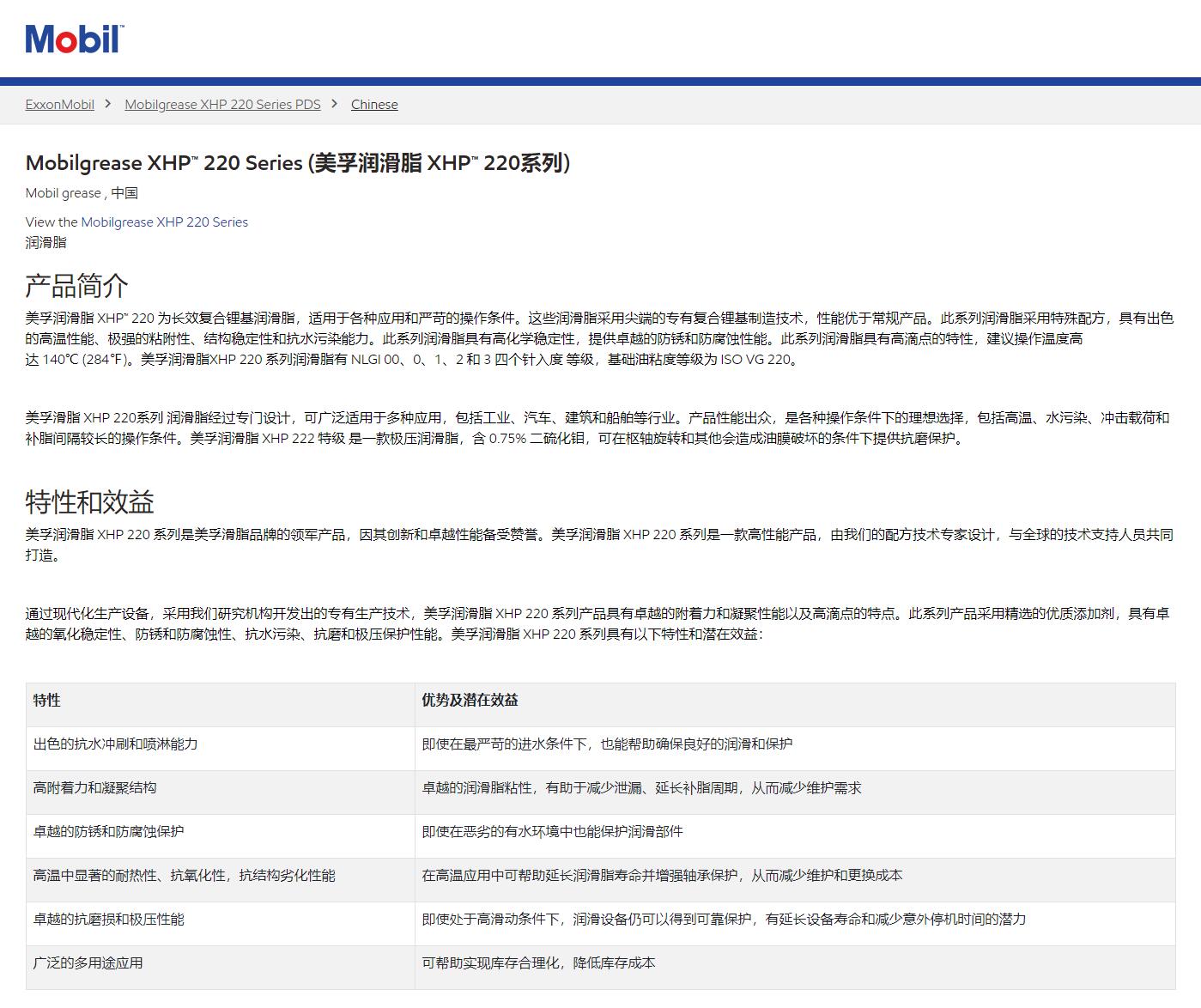Screen dimensions: 1201x1008
Task: Click the chevron before the Chinese breadcrumb
Action: pyautogui.click(x=335, y=104)
